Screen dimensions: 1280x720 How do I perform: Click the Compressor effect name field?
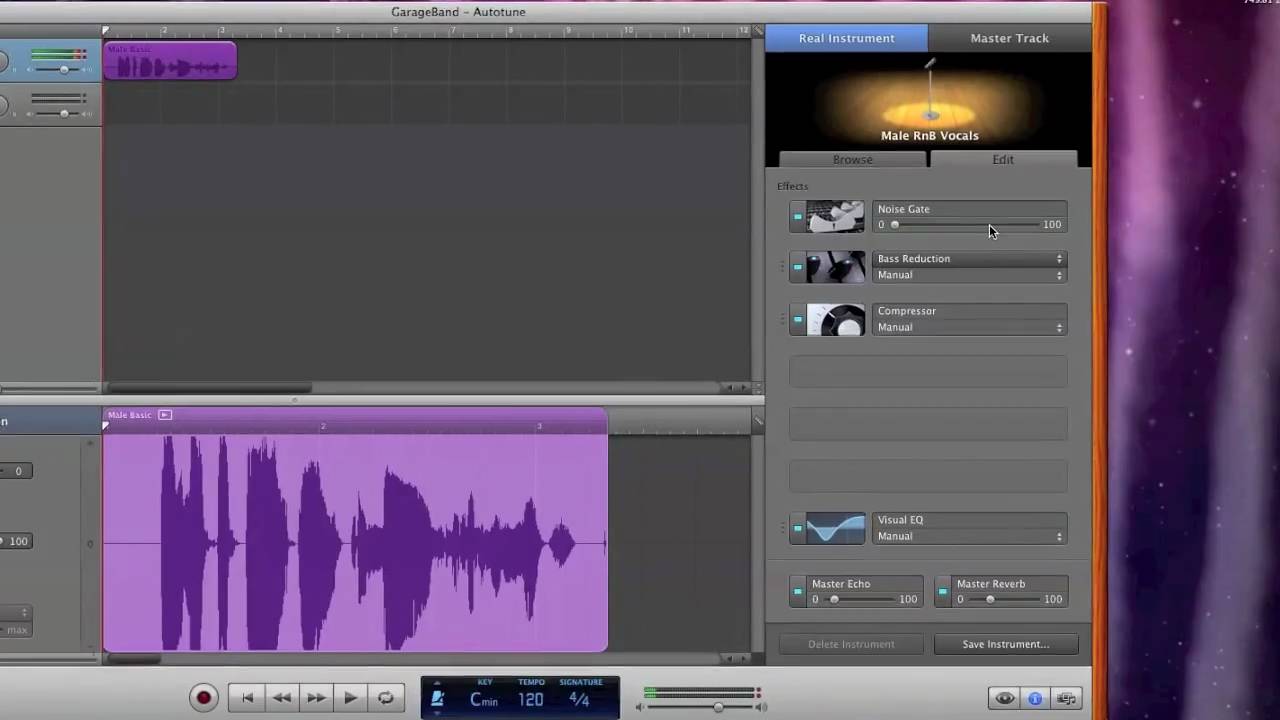tap(969, 311)
